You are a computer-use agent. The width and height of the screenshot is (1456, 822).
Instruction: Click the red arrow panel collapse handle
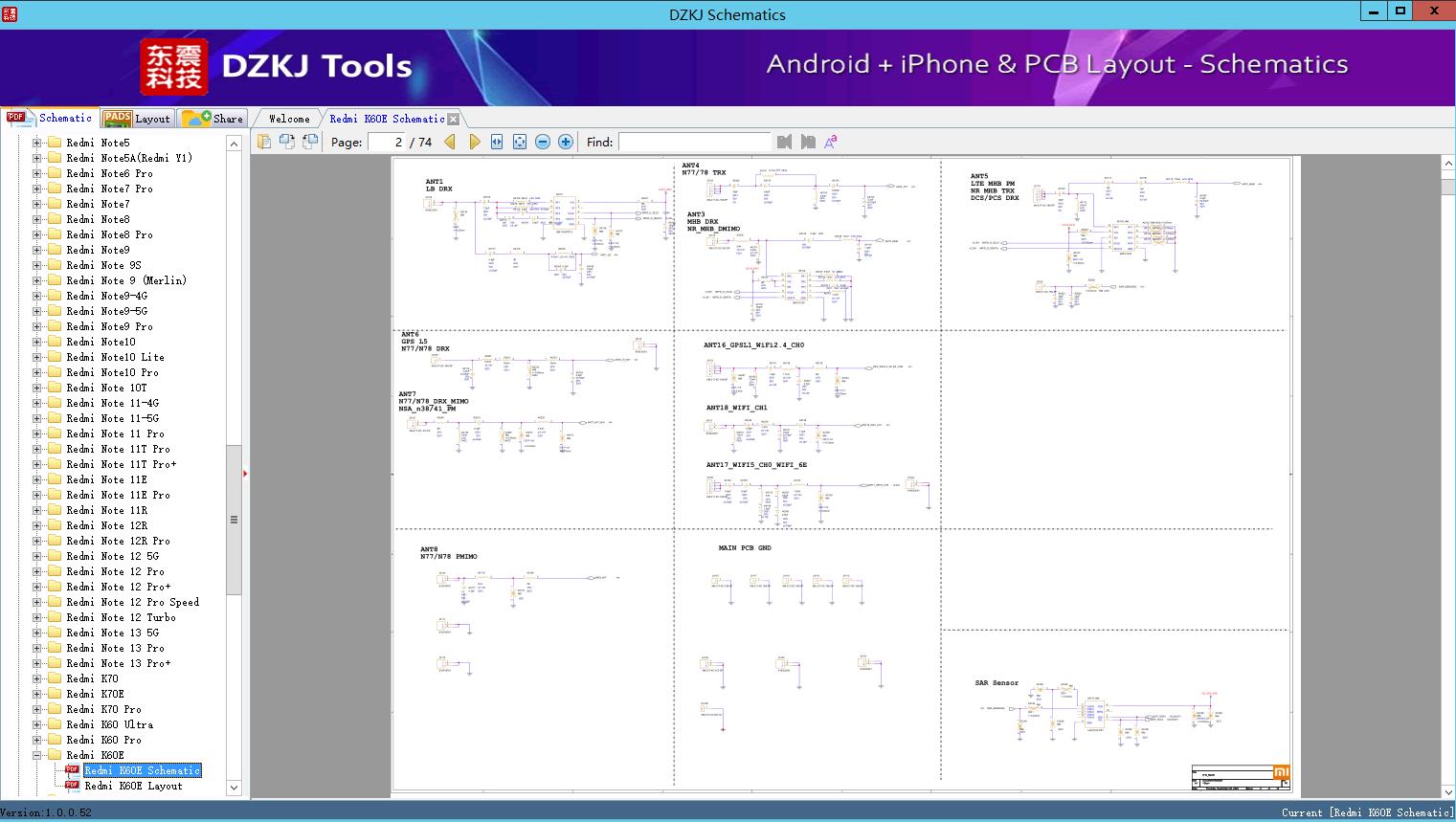tap(245, 473)
